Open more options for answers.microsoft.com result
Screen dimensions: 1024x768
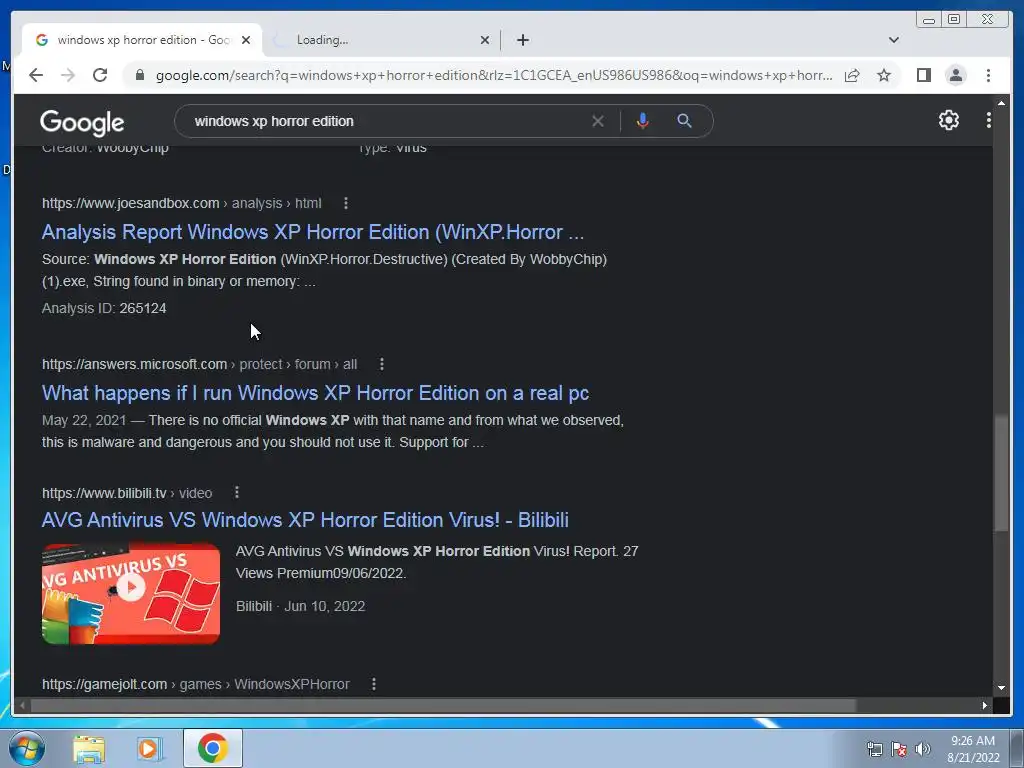tap(381, 364)
